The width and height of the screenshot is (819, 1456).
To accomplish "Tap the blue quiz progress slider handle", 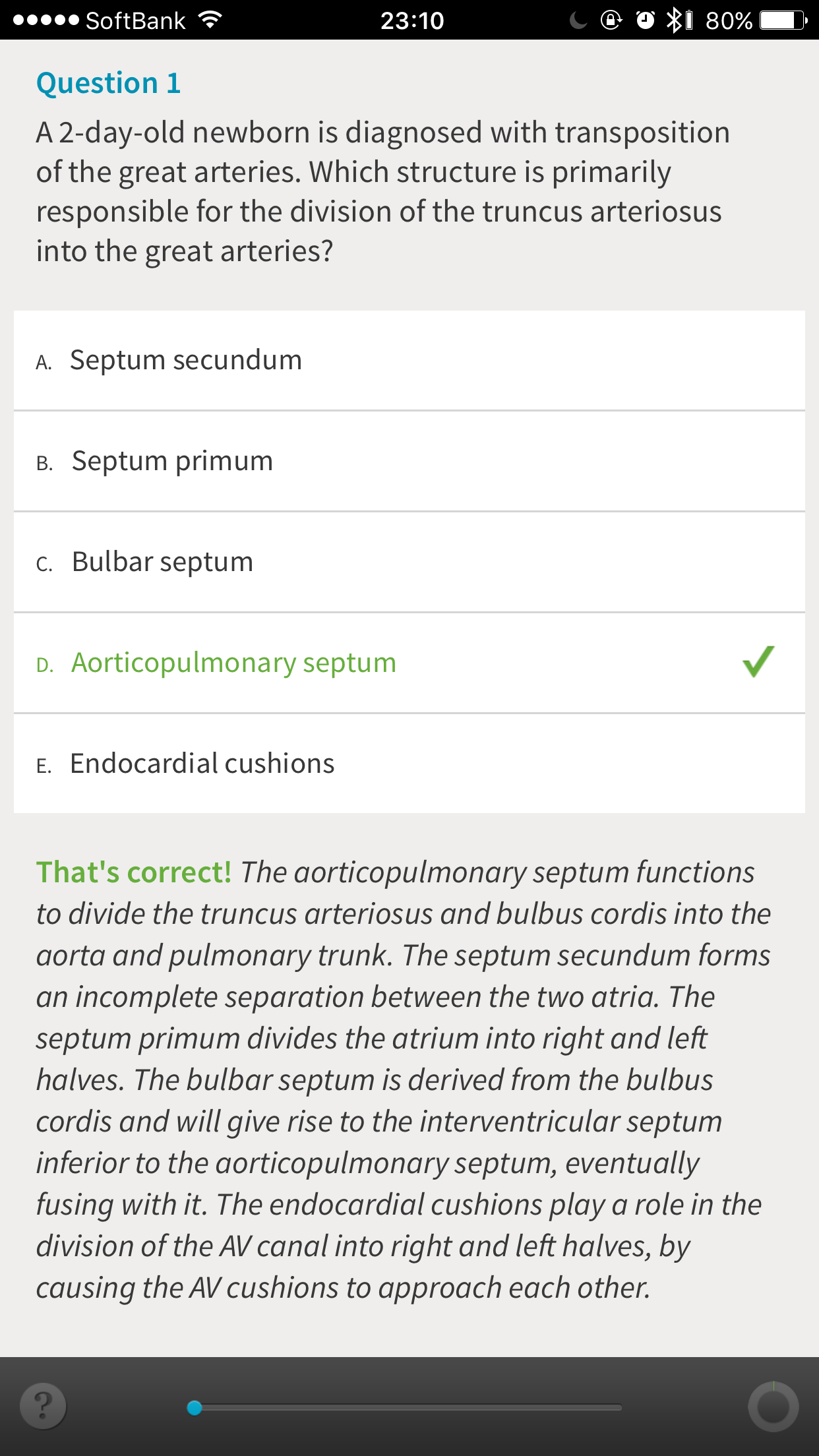I will 195,1408.
